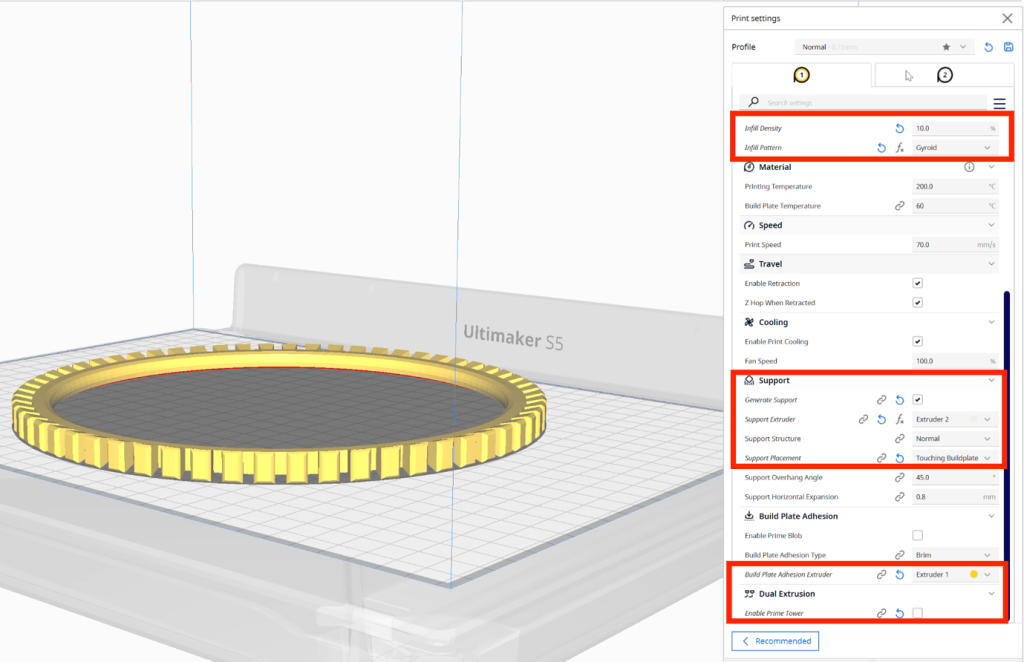Toggle the Enable Prime Blob checkbox

[x=918, y=535]
